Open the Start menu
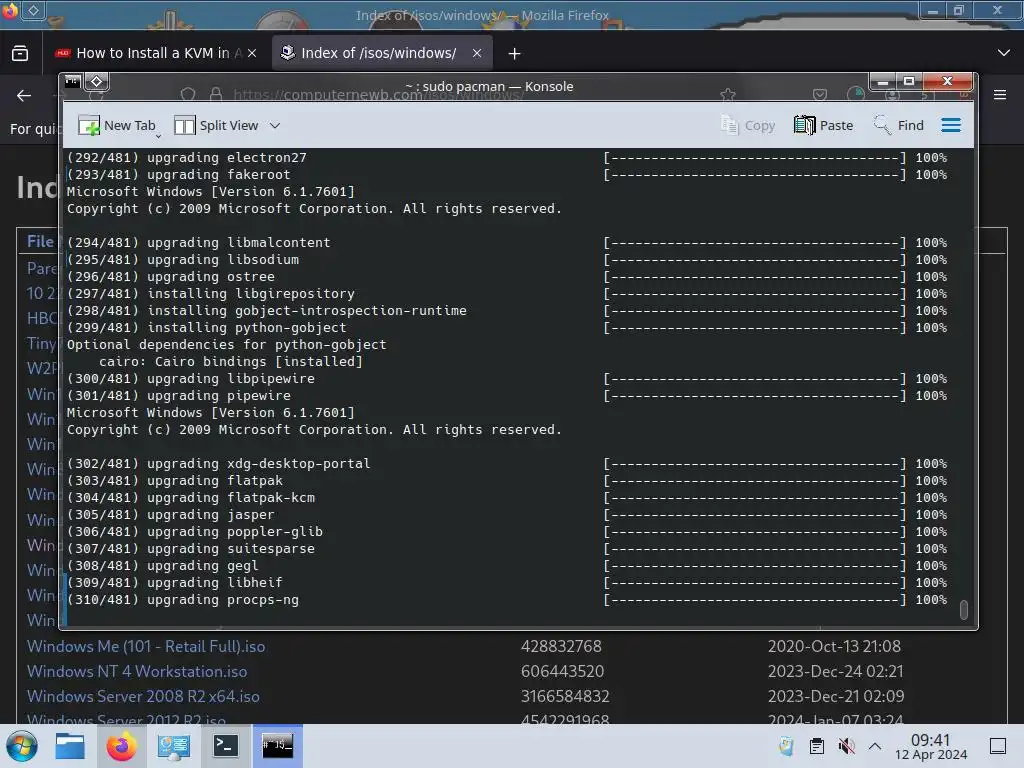Viewport: 1024px width, 768px height. tap(22, 746)
